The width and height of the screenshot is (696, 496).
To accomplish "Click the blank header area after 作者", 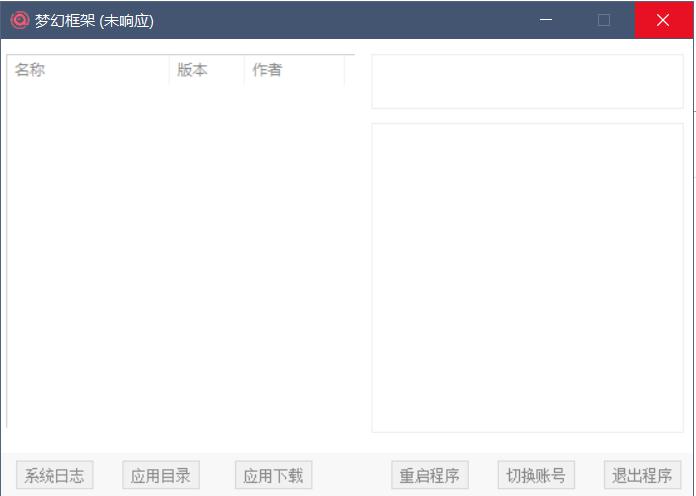I will coord(350,70).
